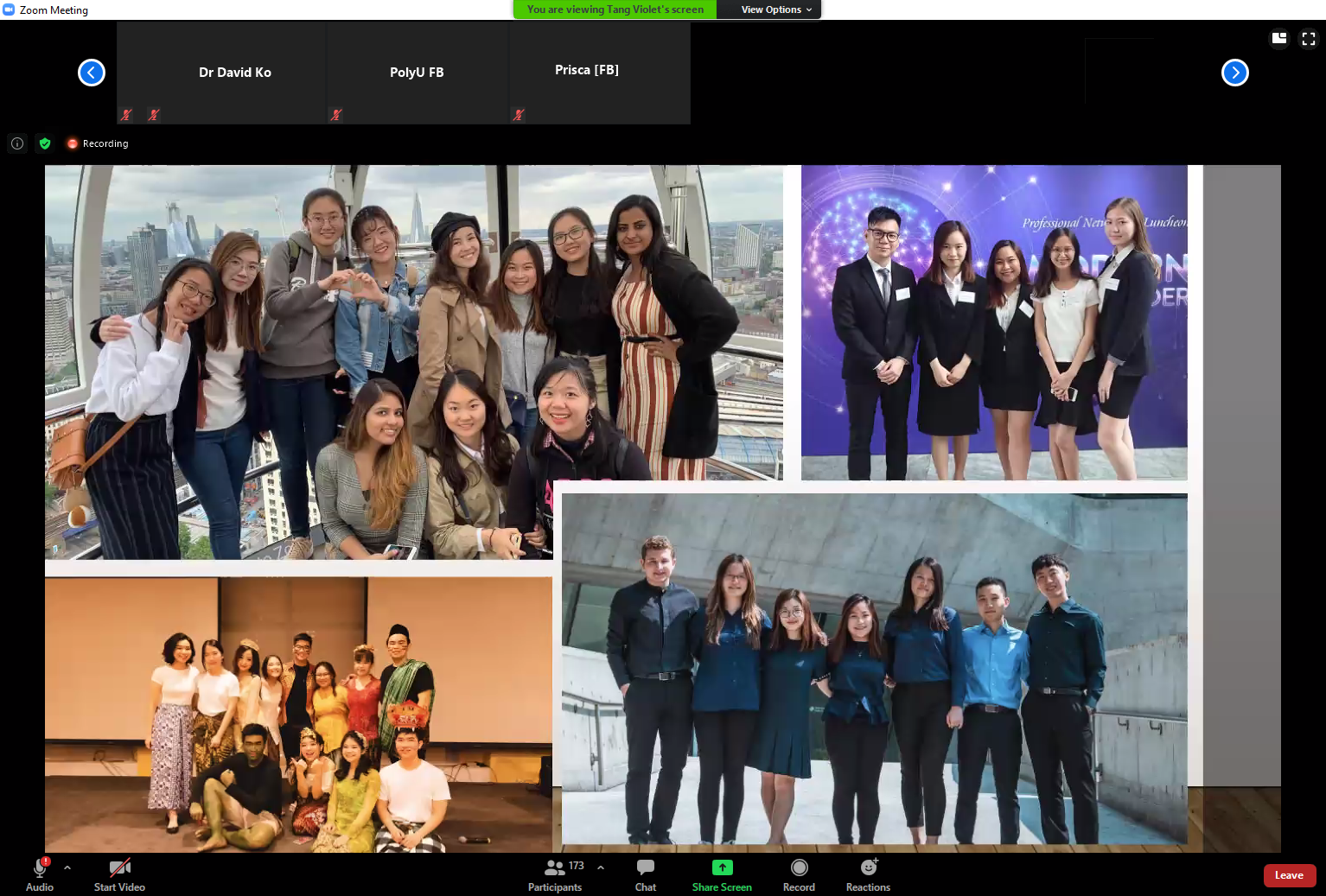Viewport: 1326px width, 896px height.
Task: Expand the audio settings caret
Action: tap(67, 867)
